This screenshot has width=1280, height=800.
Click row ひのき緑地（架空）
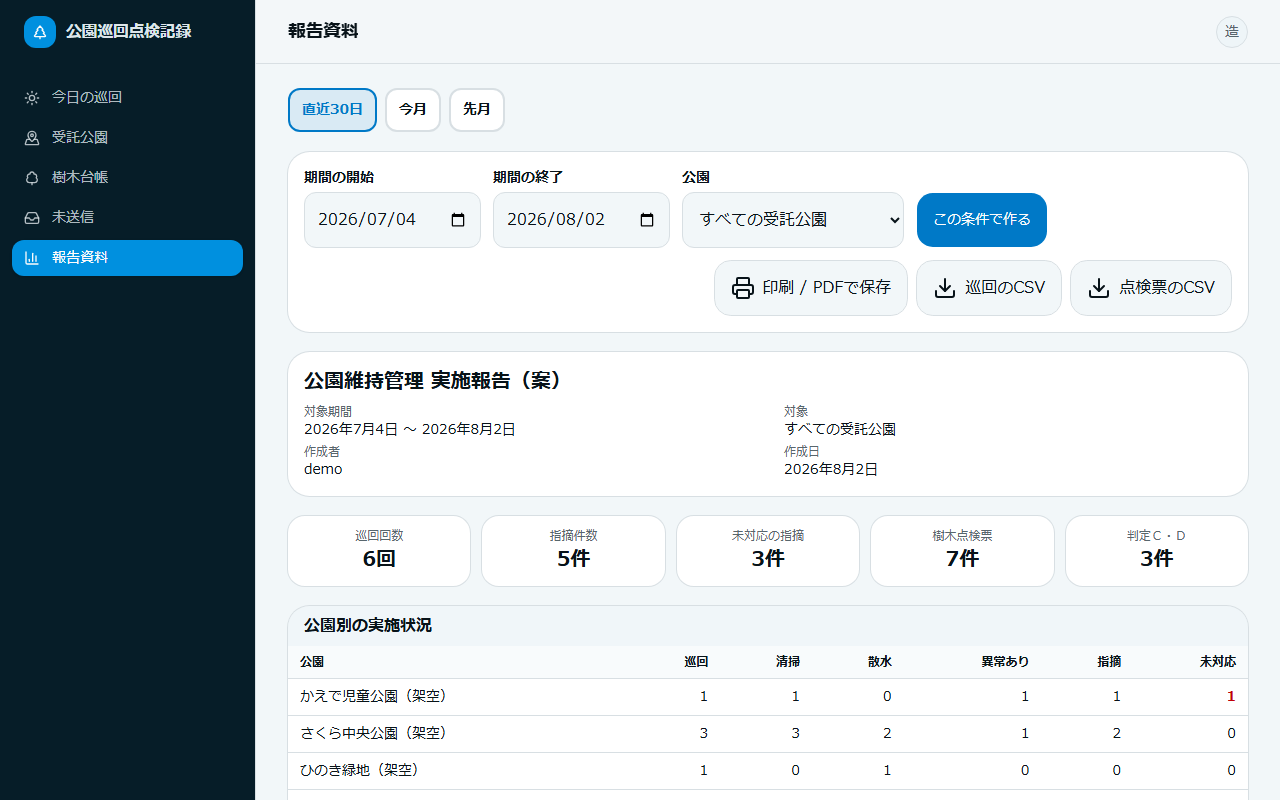click(x=768, y=771)
